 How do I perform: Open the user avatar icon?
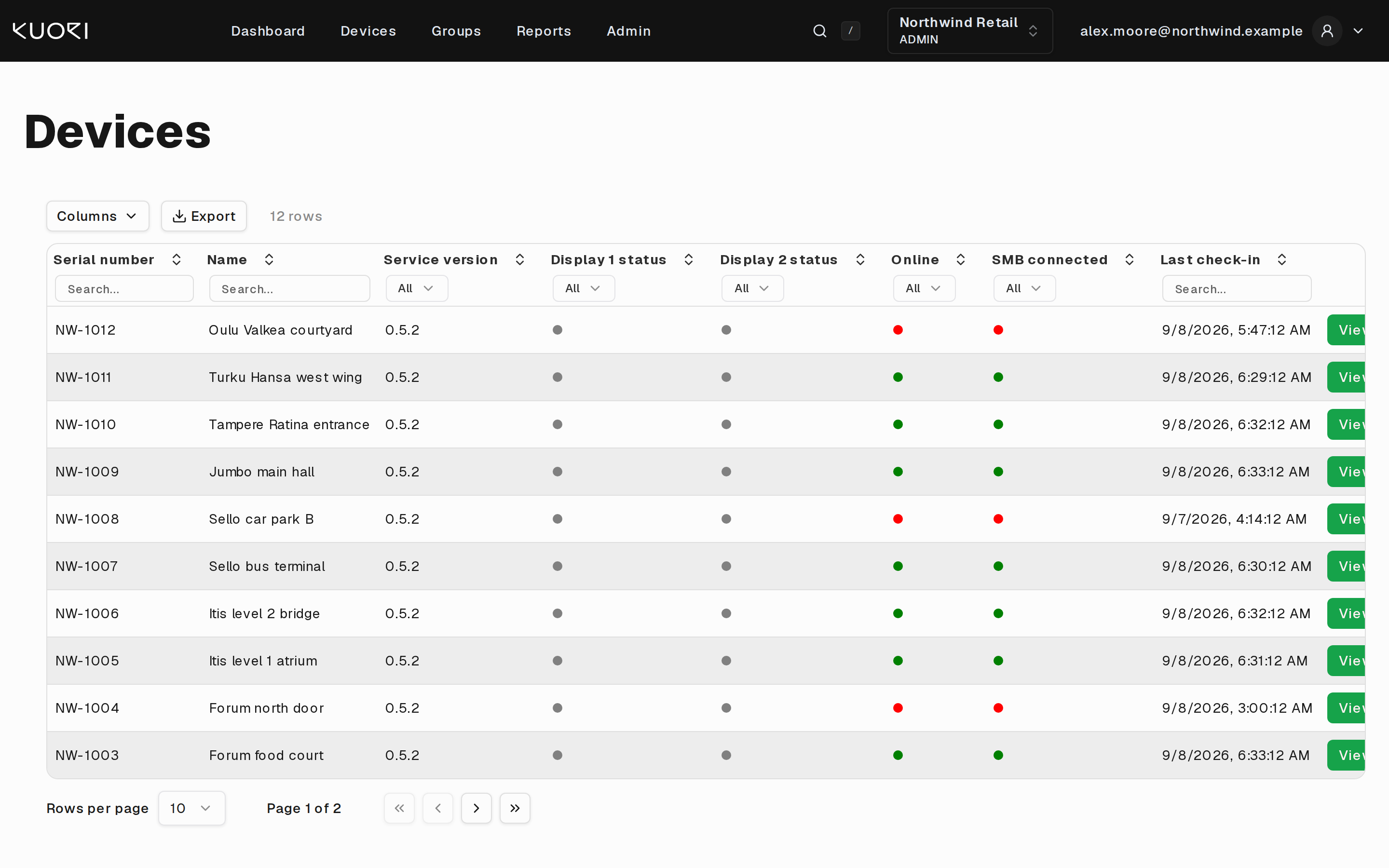pos(1326,31)
